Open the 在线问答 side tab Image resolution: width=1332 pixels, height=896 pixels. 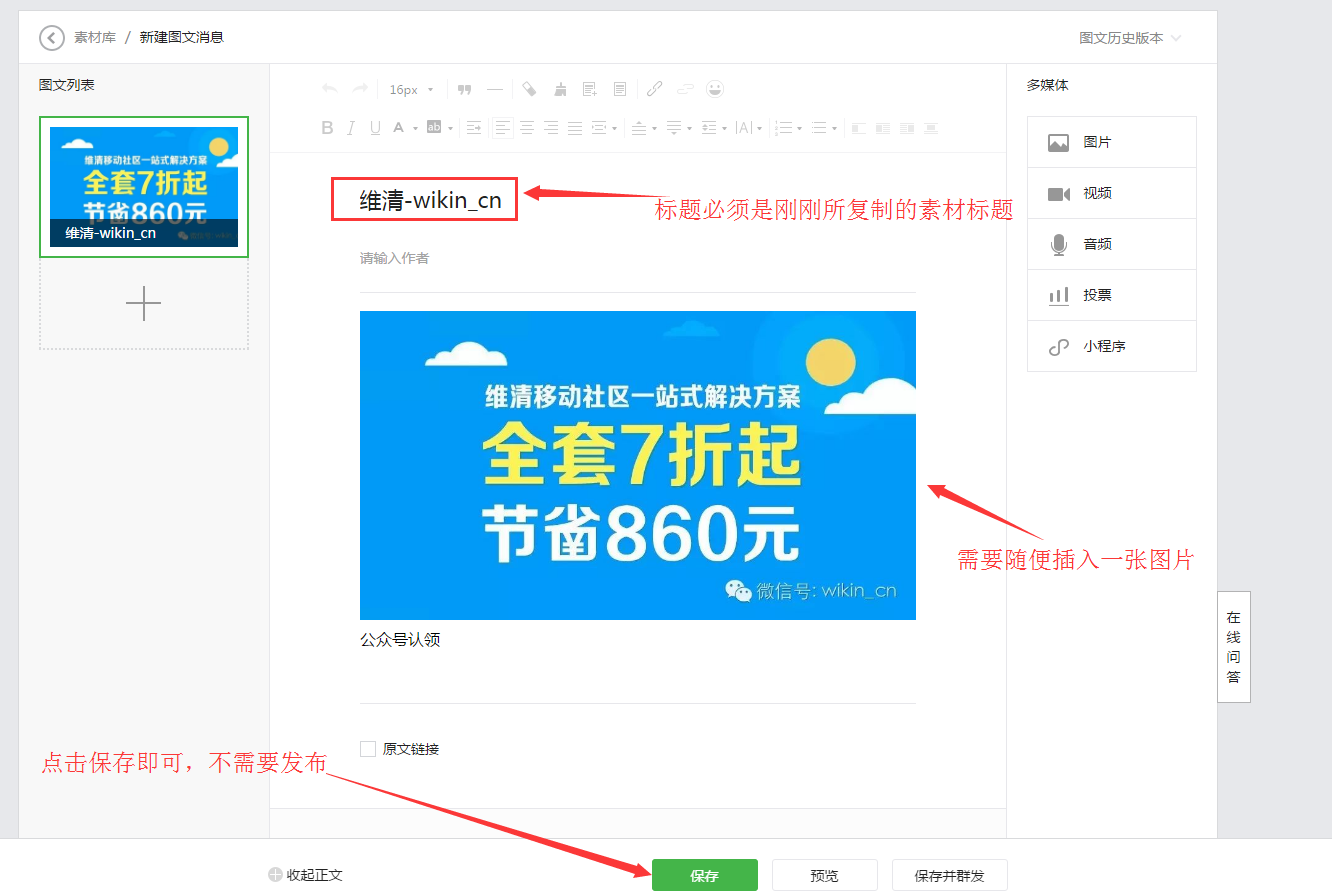click(1234, 647)
